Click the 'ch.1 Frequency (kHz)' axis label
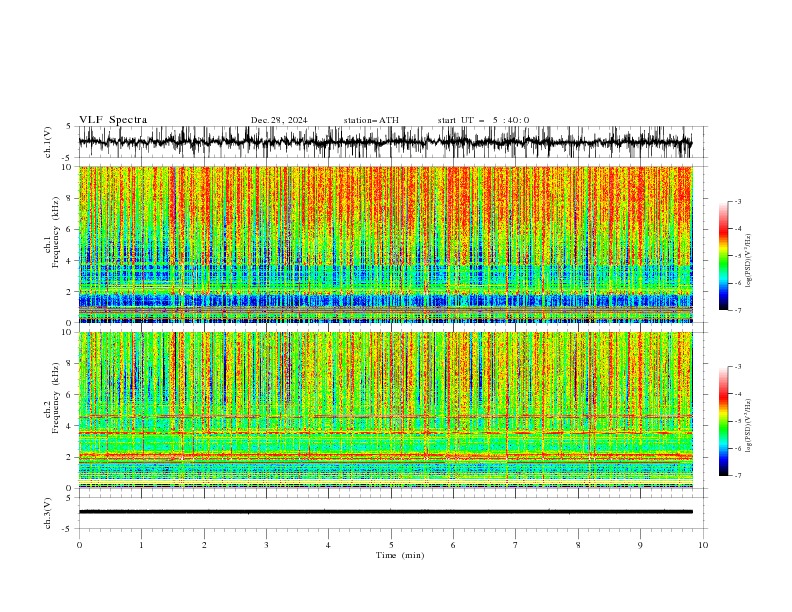792x612 pixels. [x=52, y=232]
